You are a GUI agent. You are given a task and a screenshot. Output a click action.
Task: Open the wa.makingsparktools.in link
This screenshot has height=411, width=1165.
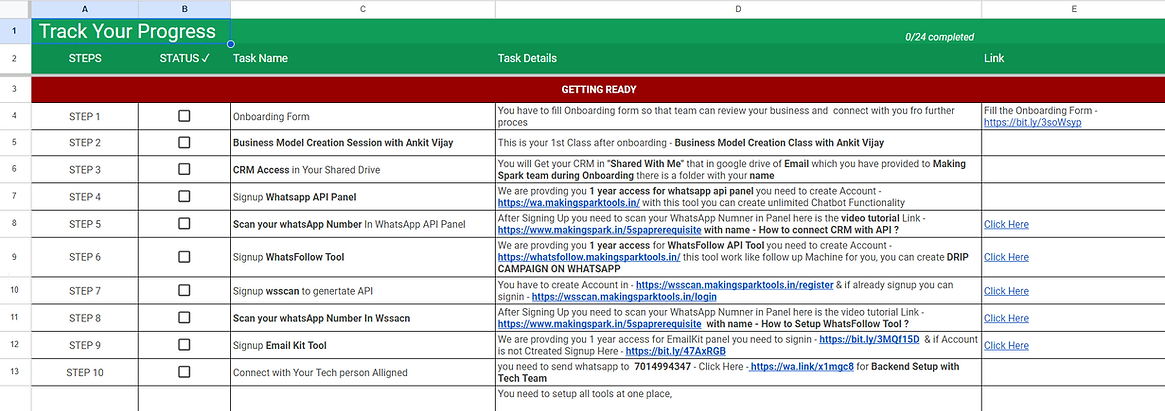570,202
